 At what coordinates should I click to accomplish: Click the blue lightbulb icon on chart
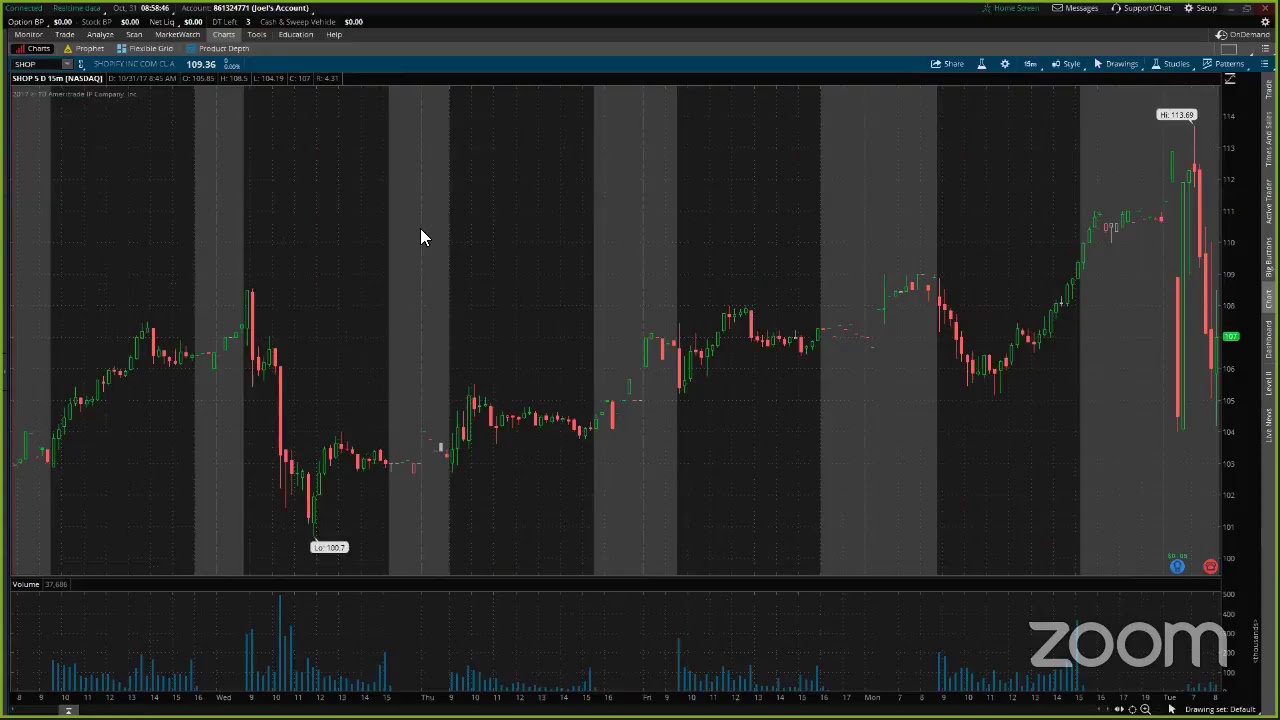click(x=1177, y=567)
